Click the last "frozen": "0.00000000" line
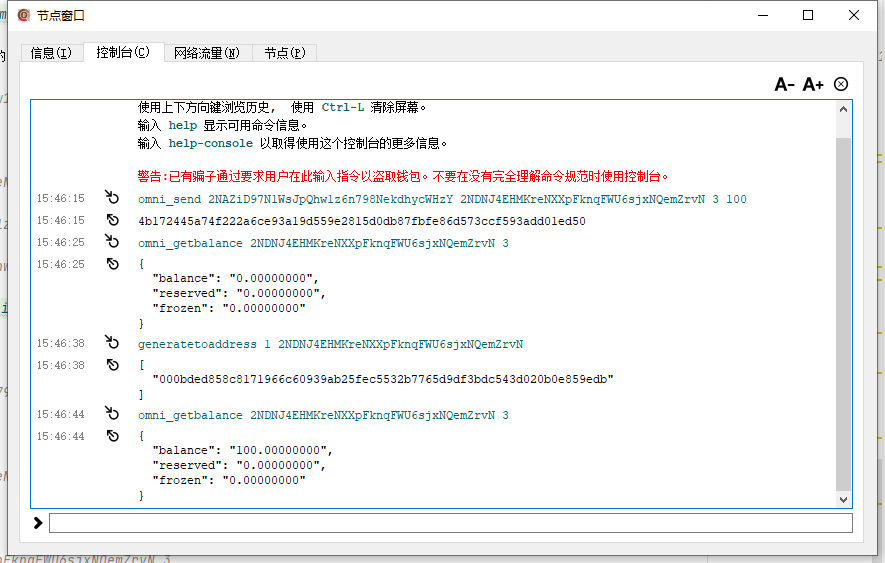Screen dimensions: 885x563 [229, 481]
